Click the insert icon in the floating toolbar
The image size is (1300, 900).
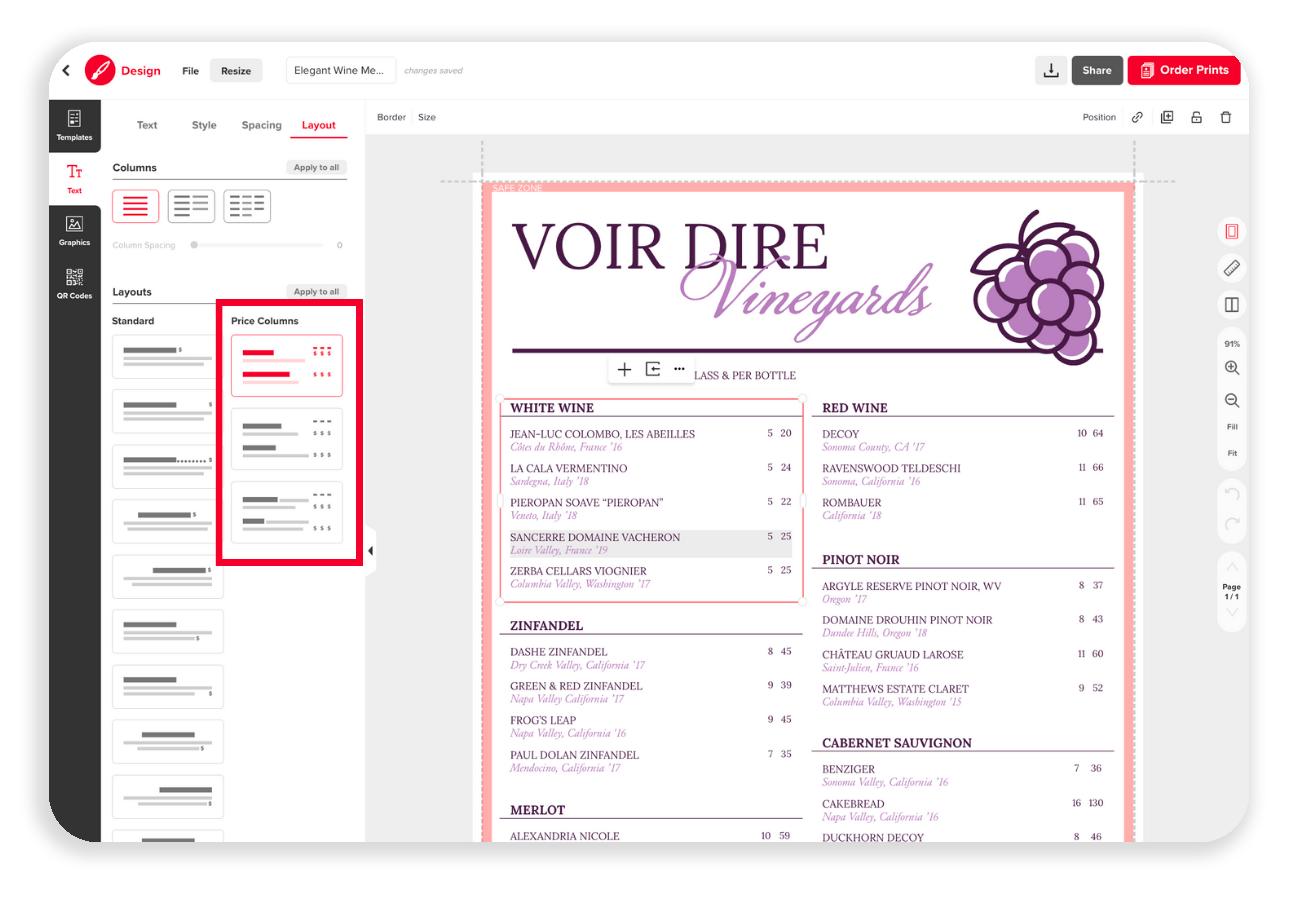652,369
